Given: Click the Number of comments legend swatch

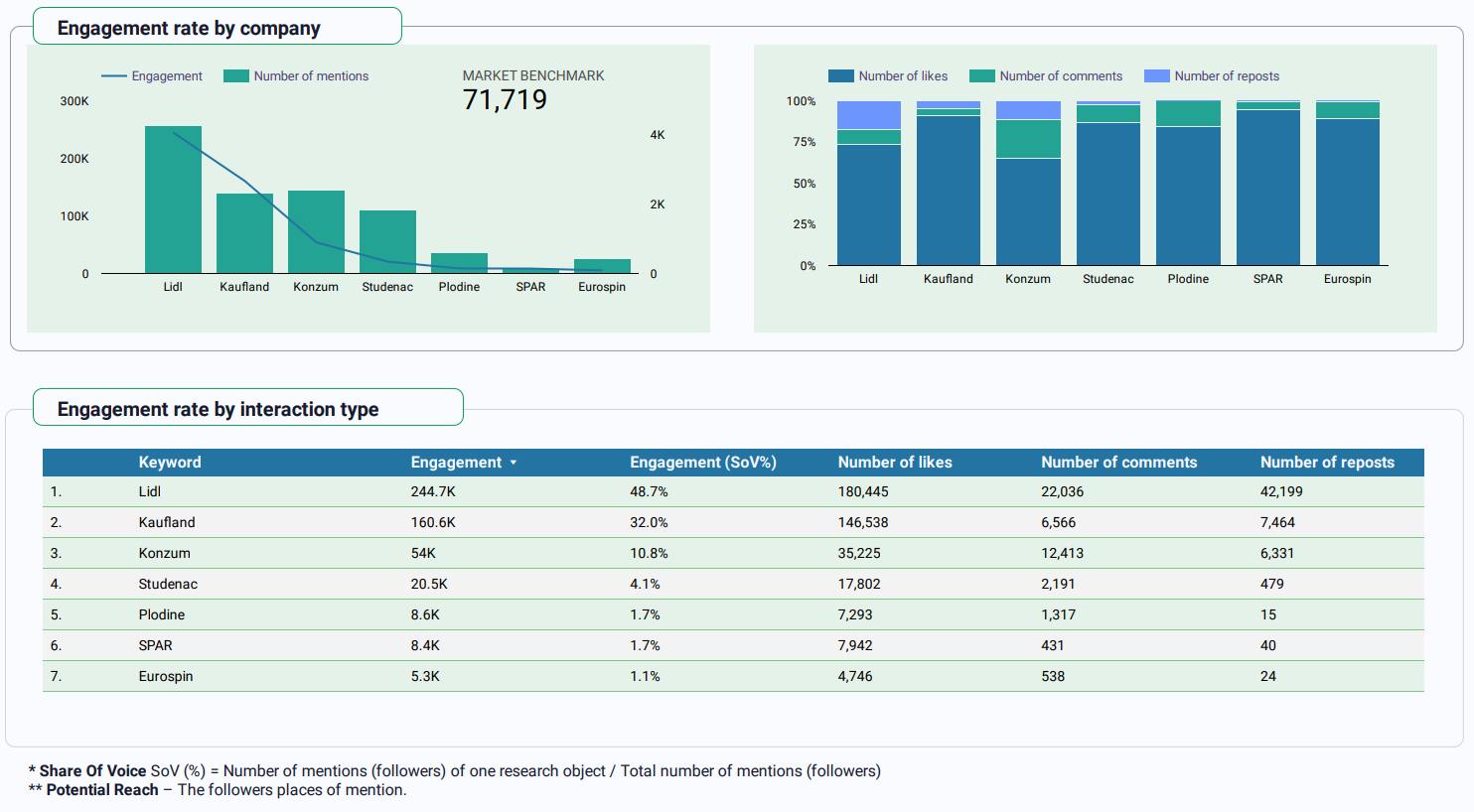Looking at the screenshot, I should pyautogui.click(x=981, y=76).
